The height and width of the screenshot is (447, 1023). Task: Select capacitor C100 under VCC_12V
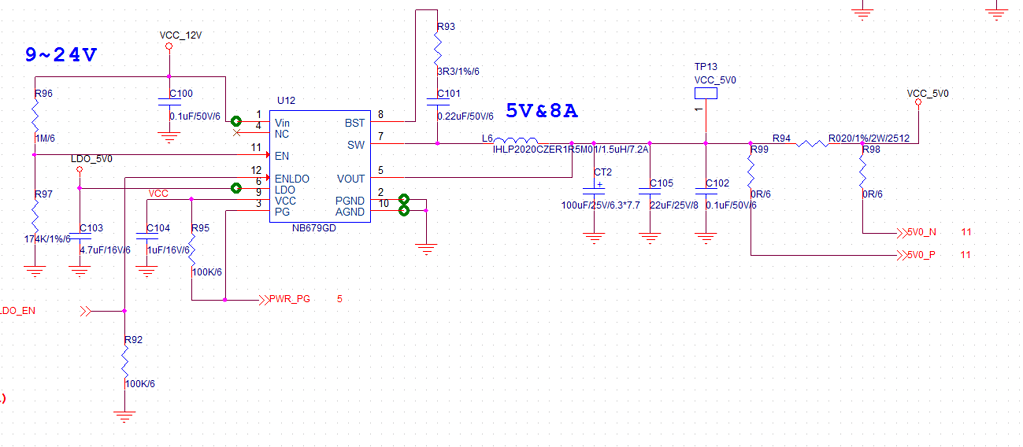(168, 101)
